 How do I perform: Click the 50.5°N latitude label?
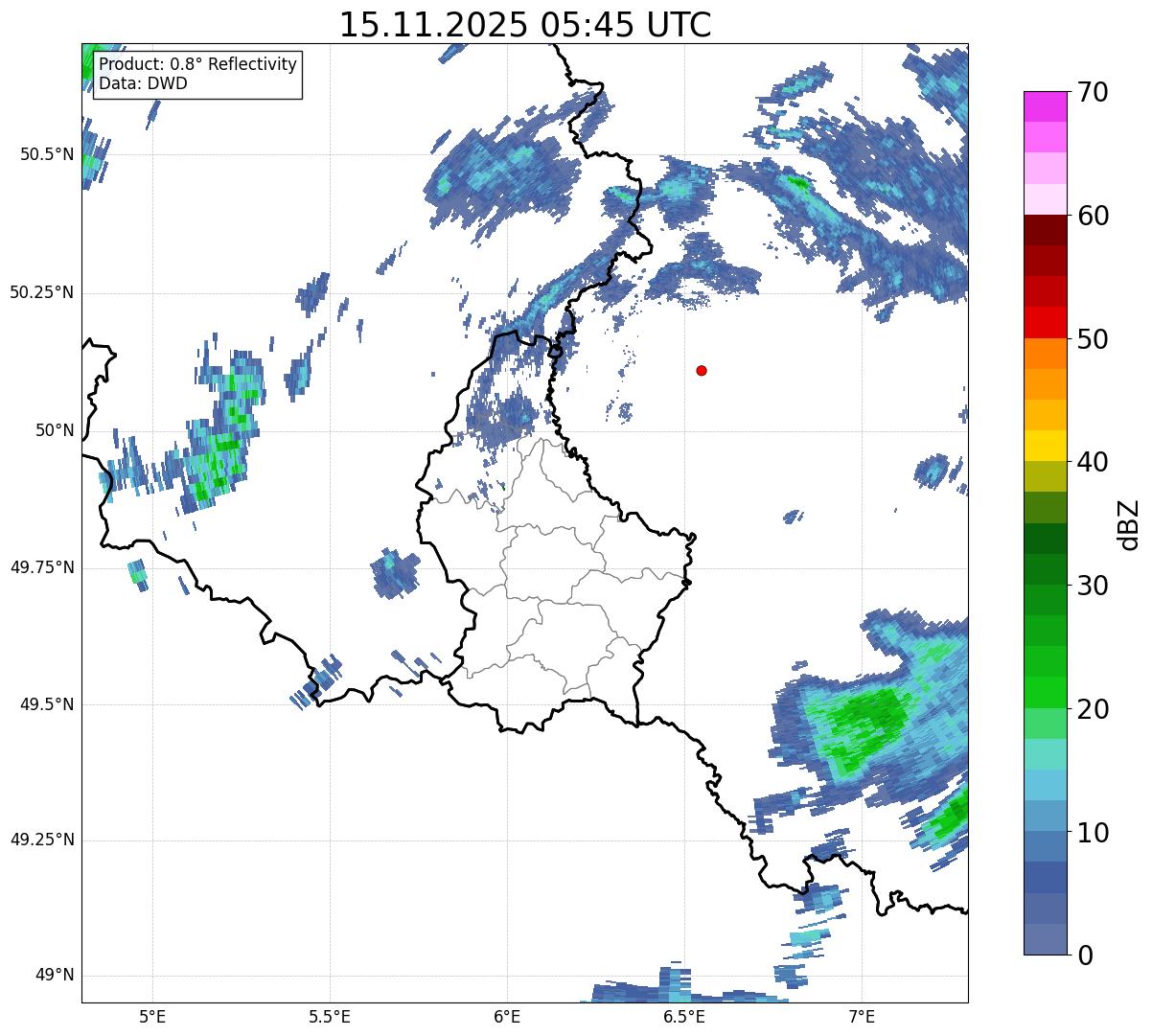pos(46,154)
